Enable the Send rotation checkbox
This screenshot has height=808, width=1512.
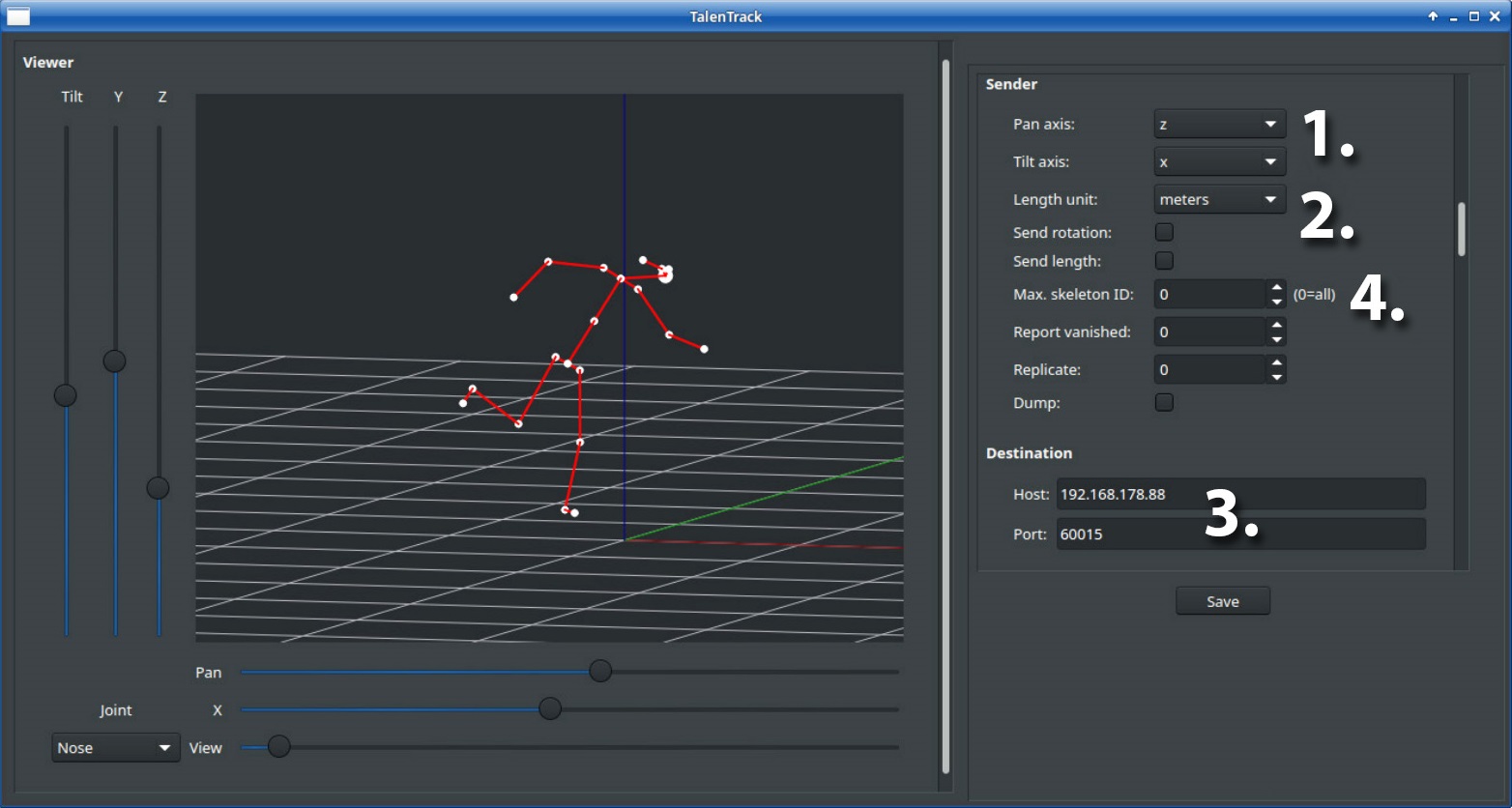pyautogui.click(x=1164, y=232)
